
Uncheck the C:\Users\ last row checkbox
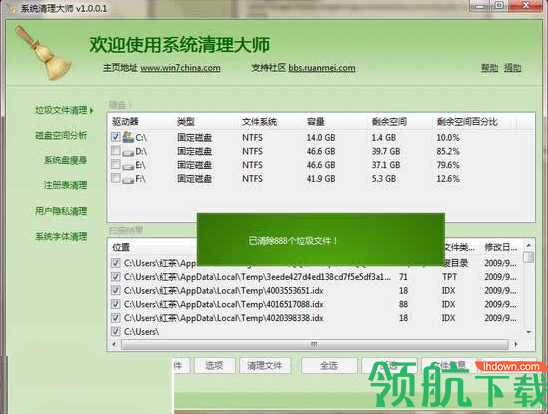pos(116,331)
